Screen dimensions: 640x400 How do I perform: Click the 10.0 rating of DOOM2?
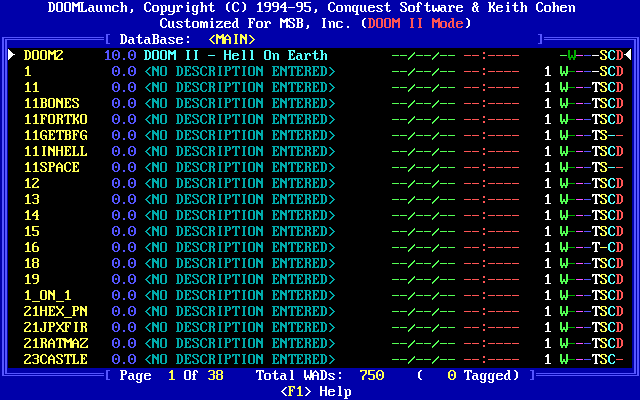pyautogui.click(x=120, y=55)
